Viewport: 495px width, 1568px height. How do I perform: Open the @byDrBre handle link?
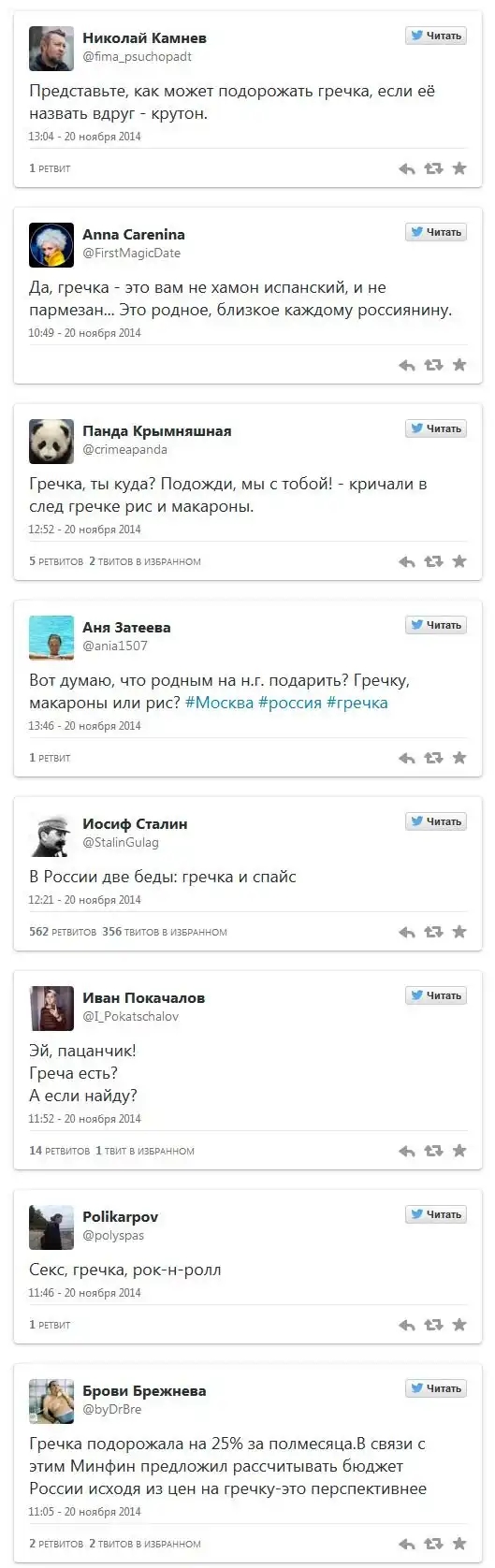pos(112,1409)
